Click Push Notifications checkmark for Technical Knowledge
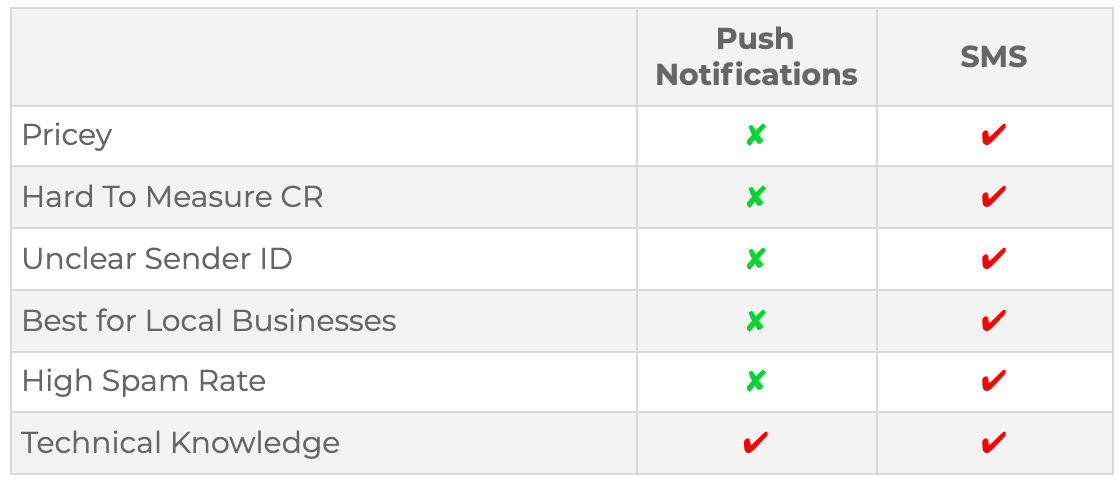 pyautogui.click(x=756, y=443)
